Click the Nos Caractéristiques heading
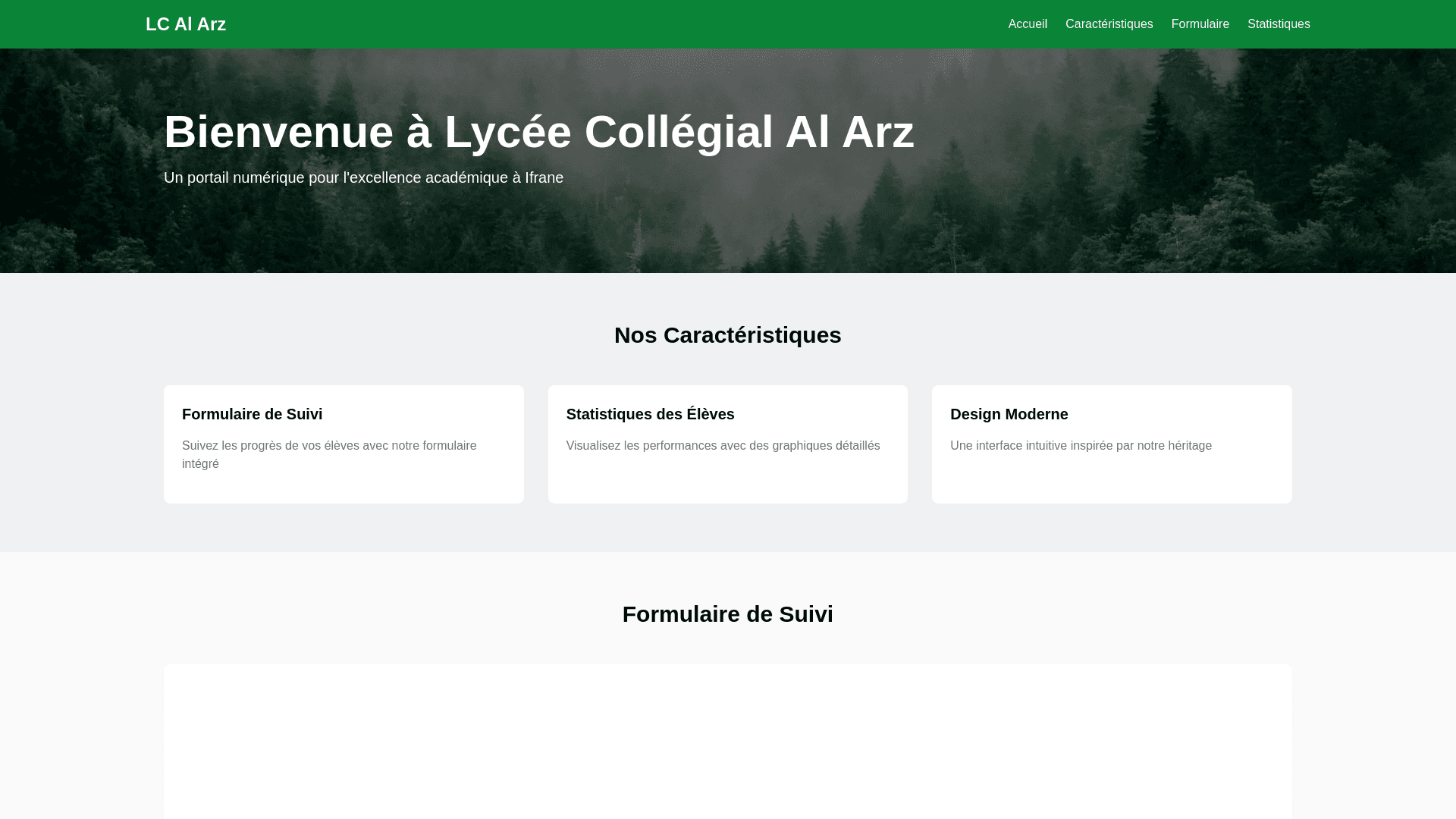 click(727, 335)
